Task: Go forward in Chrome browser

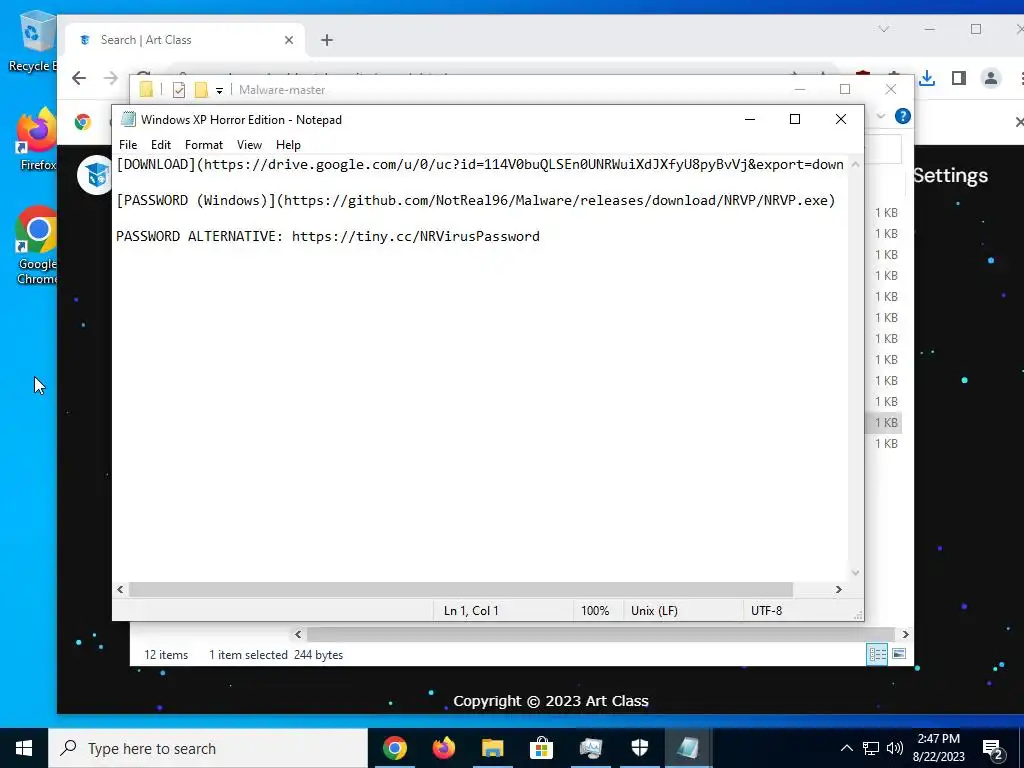Action: point(110,78)
